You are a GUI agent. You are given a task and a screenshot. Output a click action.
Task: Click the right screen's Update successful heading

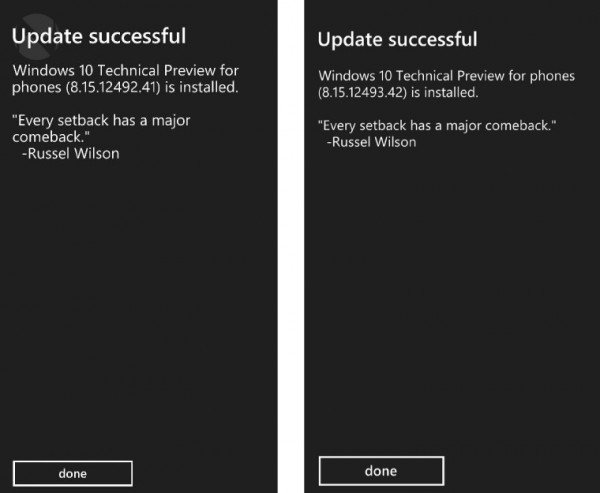397,40
